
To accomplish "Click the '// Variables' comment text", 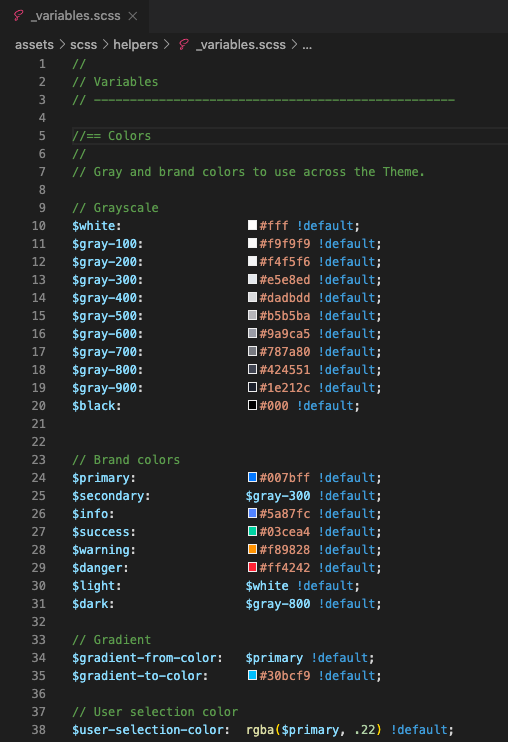I will tap(115, 82).
